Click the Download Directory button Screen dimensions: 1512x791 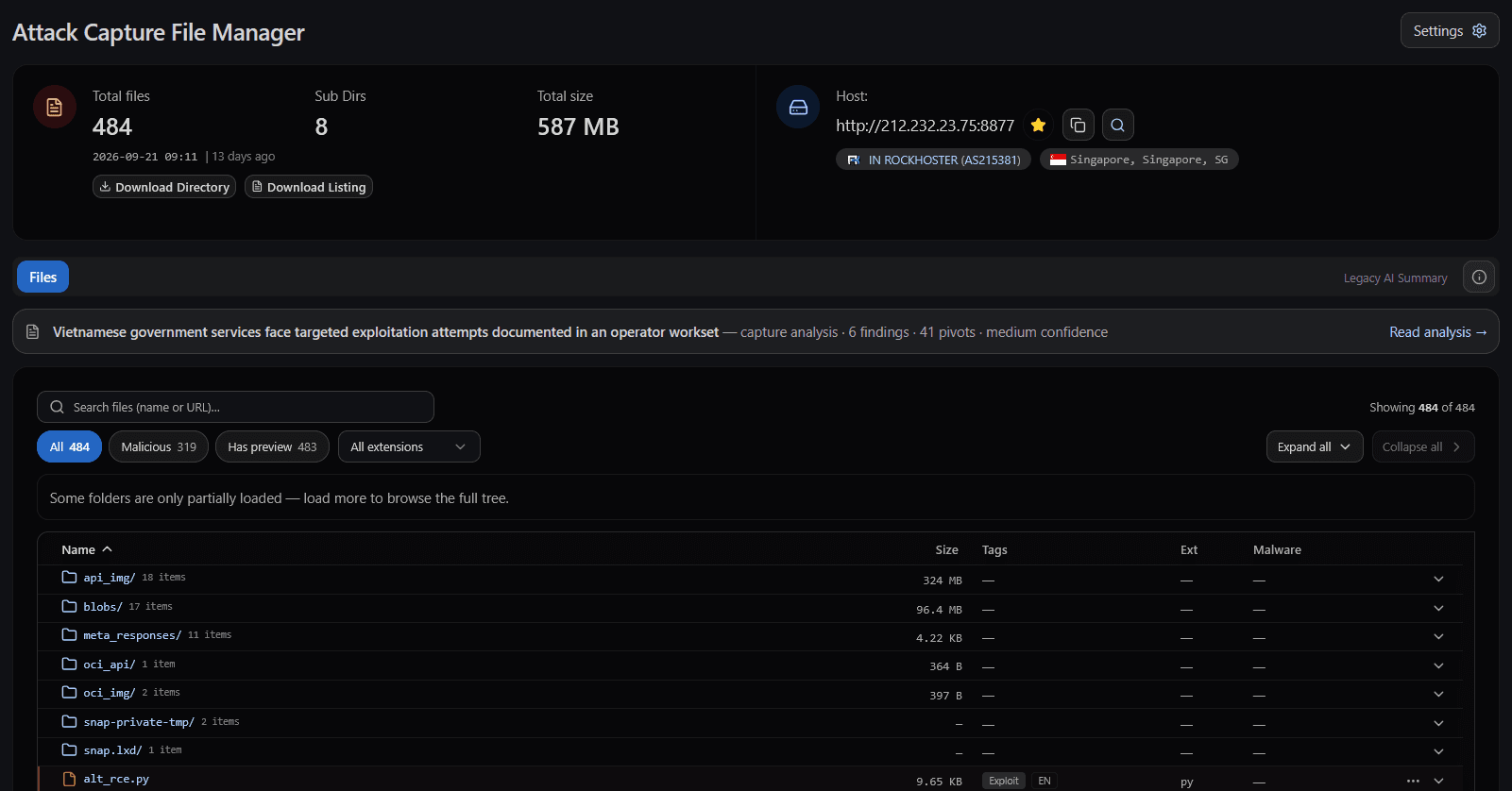[164, 187]
